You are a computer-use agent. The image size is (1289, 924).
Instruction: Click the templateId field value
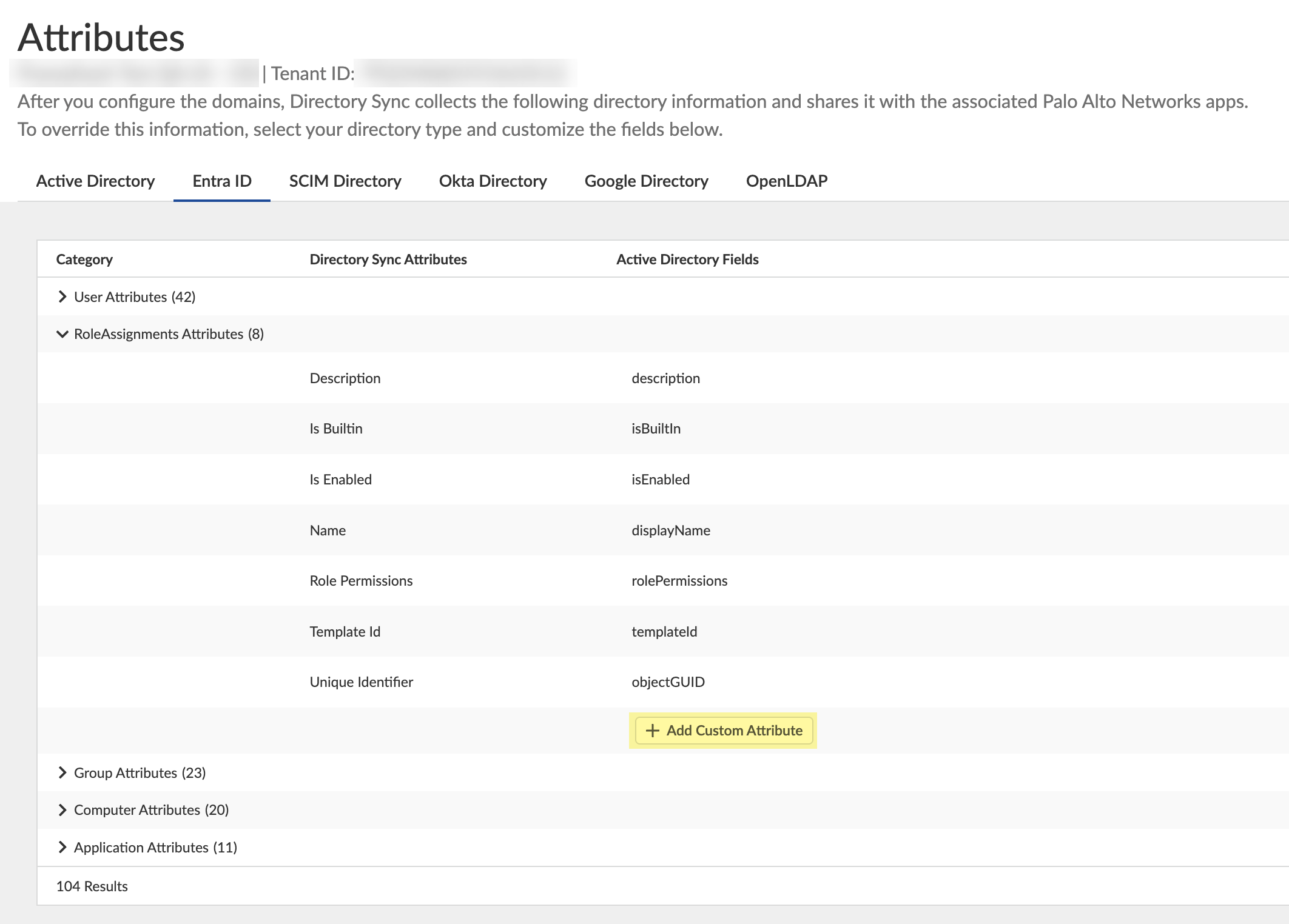[664, 632]
